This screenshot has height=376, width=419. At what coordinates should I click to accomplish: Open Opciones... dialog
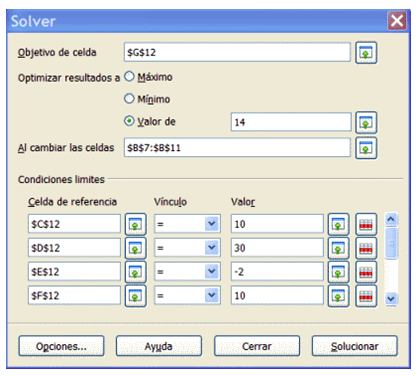pyautogui.click(x=61, y=346)
